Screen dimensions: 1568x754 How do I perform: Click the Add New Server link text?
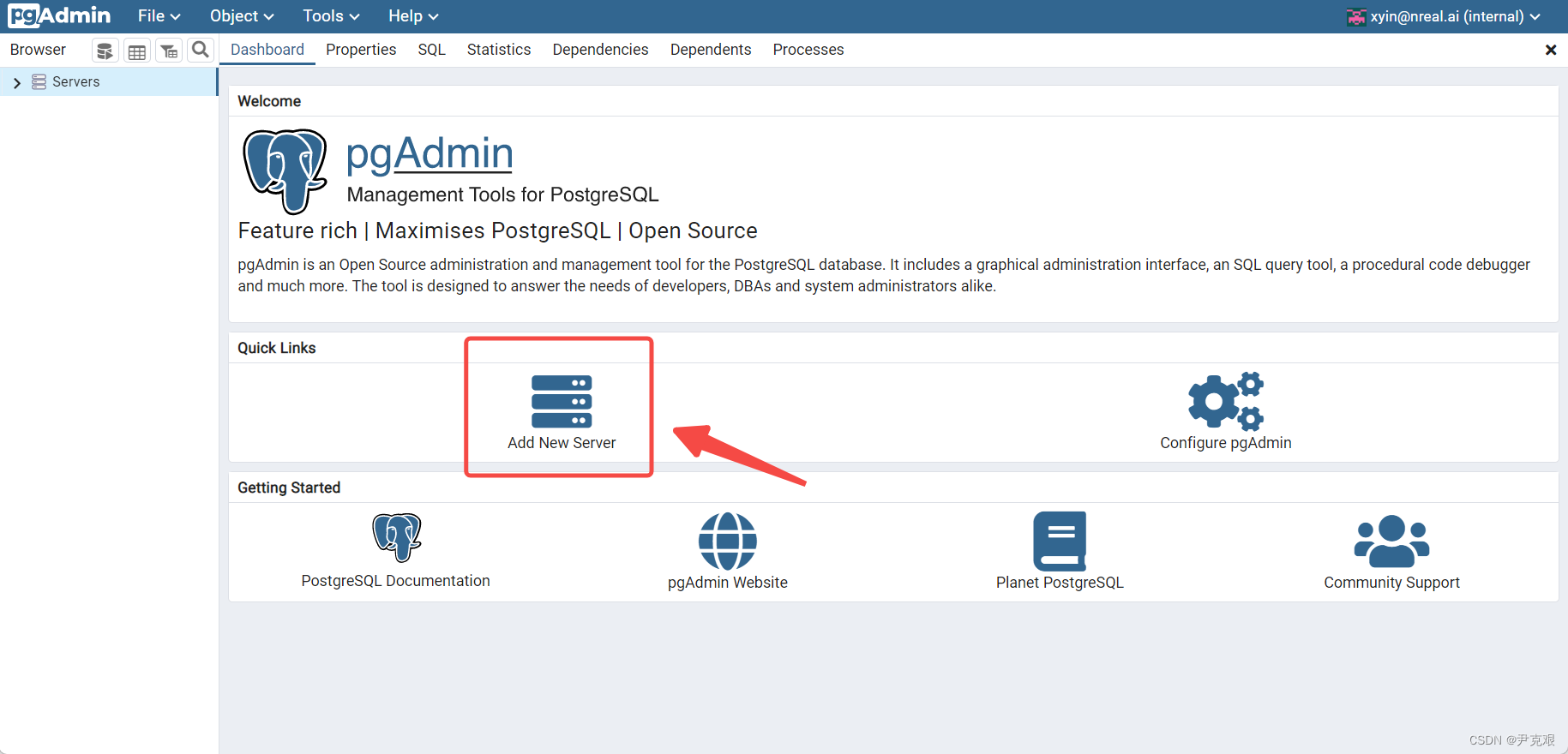pyautogui.click(x=562, y=443)
